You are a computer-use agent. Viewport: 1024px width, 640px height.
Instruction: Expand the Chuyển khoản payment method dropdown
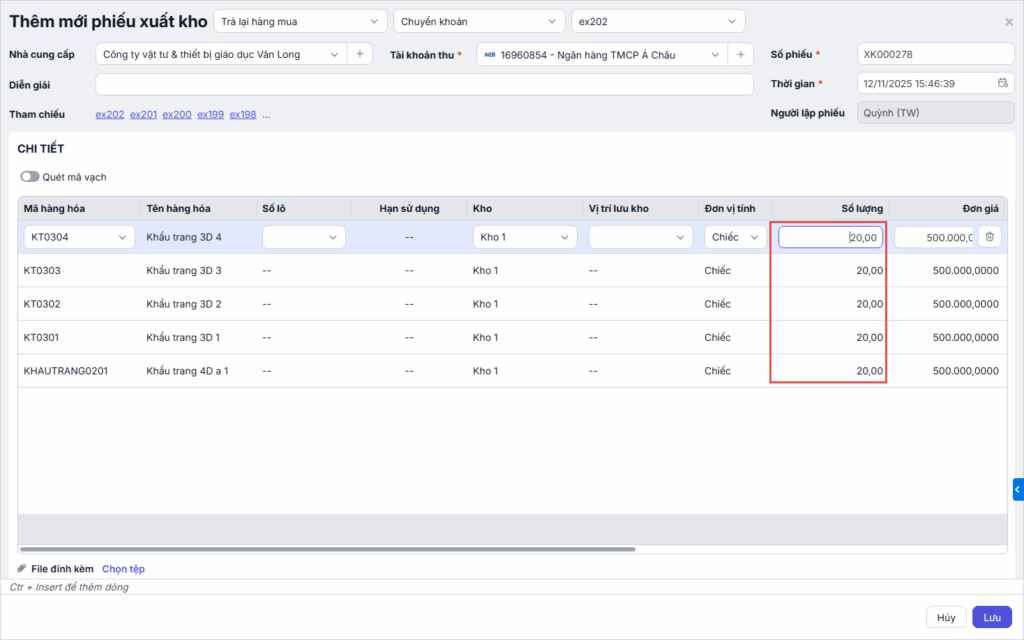tap(479, 21)
